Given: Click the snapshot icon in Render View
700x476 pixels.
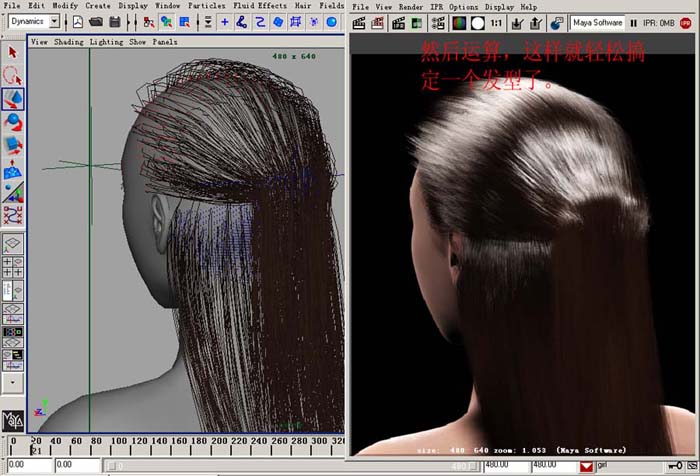Looking at the screenshot, I should [417, 23].
